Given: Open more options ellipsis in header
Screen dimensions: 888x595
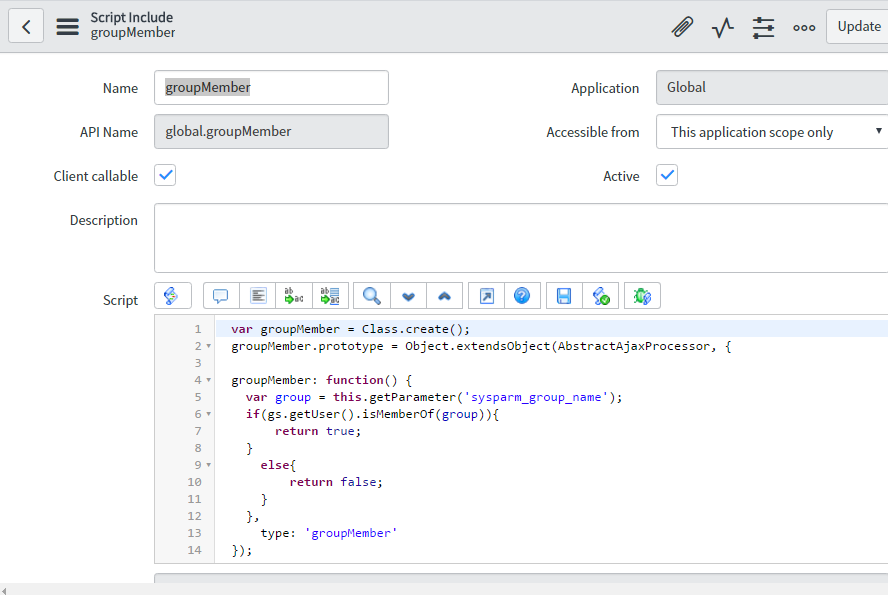Looking at the screenshot, I should pos(804,27).
